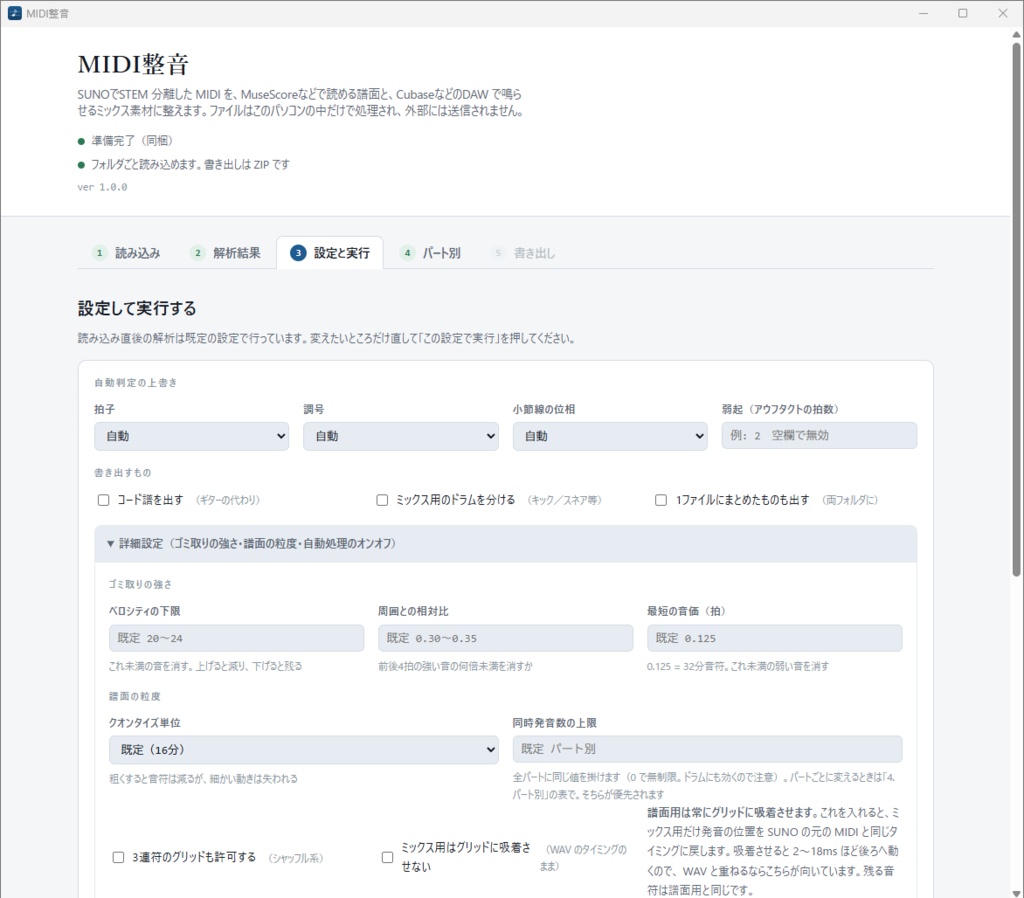Toggle ミックス用はグリッドに吸着させない checkbox
This screenshot has width=1024, height=898.
387,858
